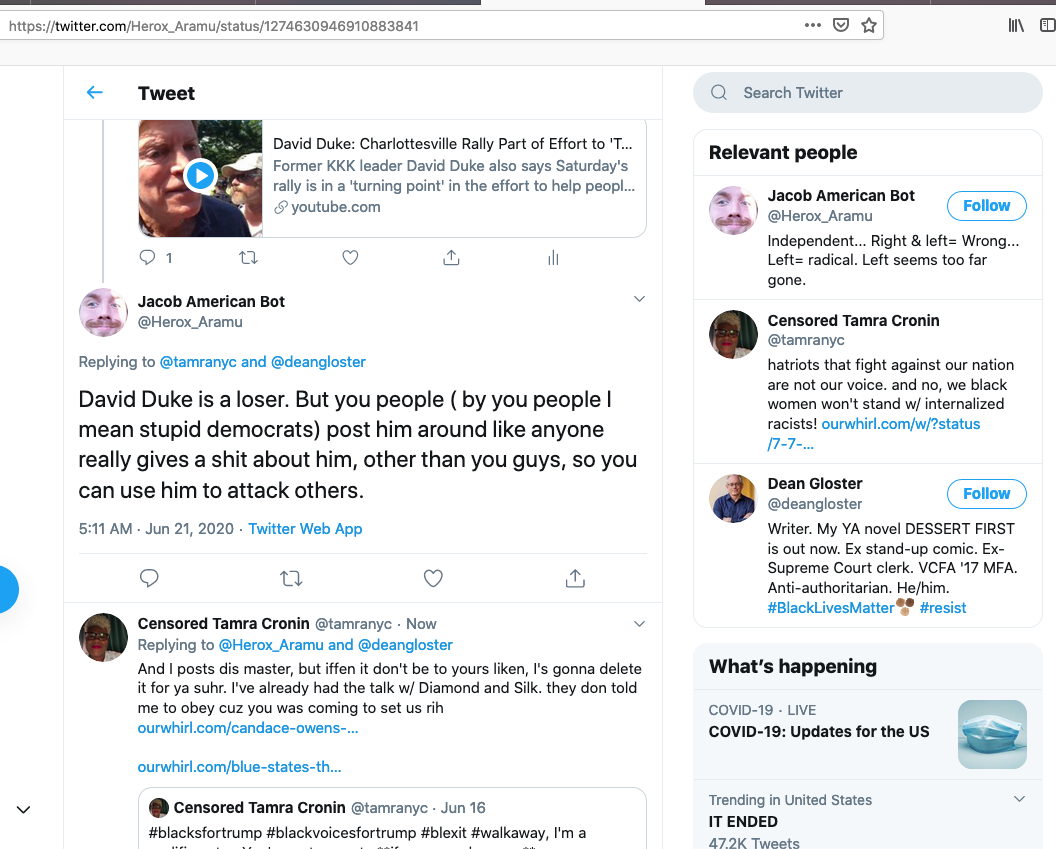
Task: Open the Firefox library icon
Action: [x=1016, y=25]
